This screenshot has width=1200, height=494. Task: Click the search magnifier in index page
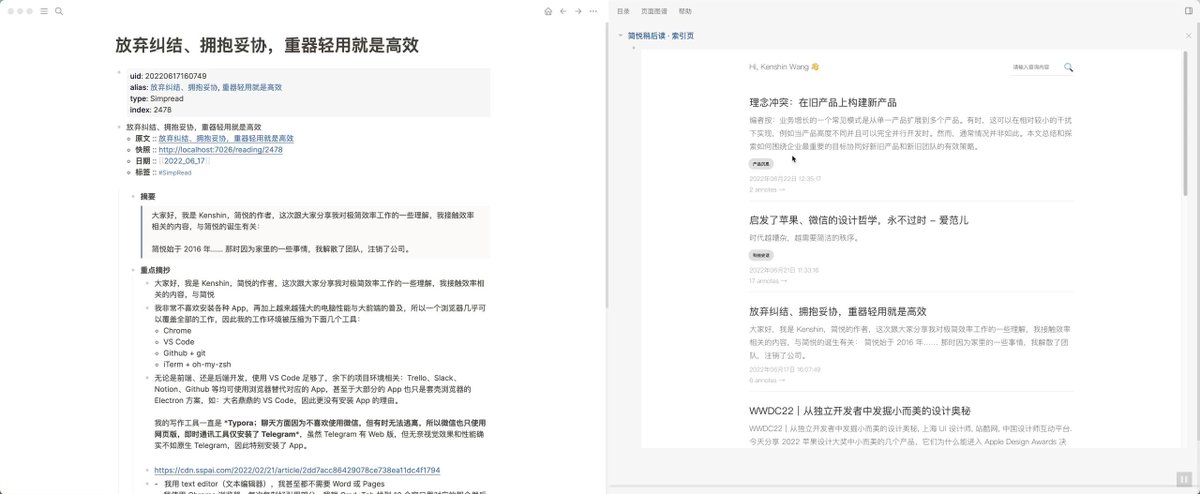(x=1068, y=67)
